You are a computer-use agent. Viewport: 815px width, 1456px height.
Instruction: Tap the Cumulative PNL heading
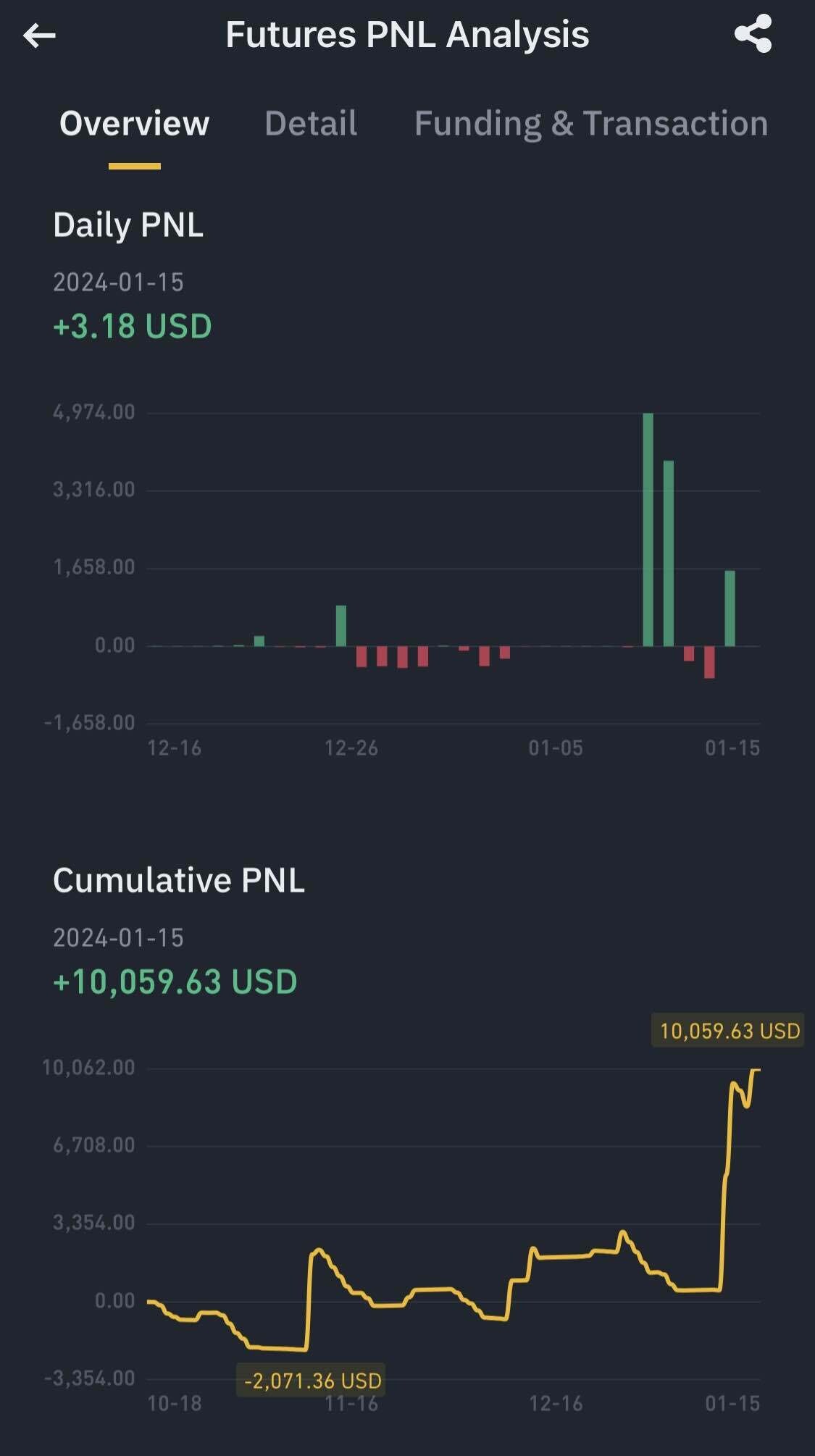[179, 881]
